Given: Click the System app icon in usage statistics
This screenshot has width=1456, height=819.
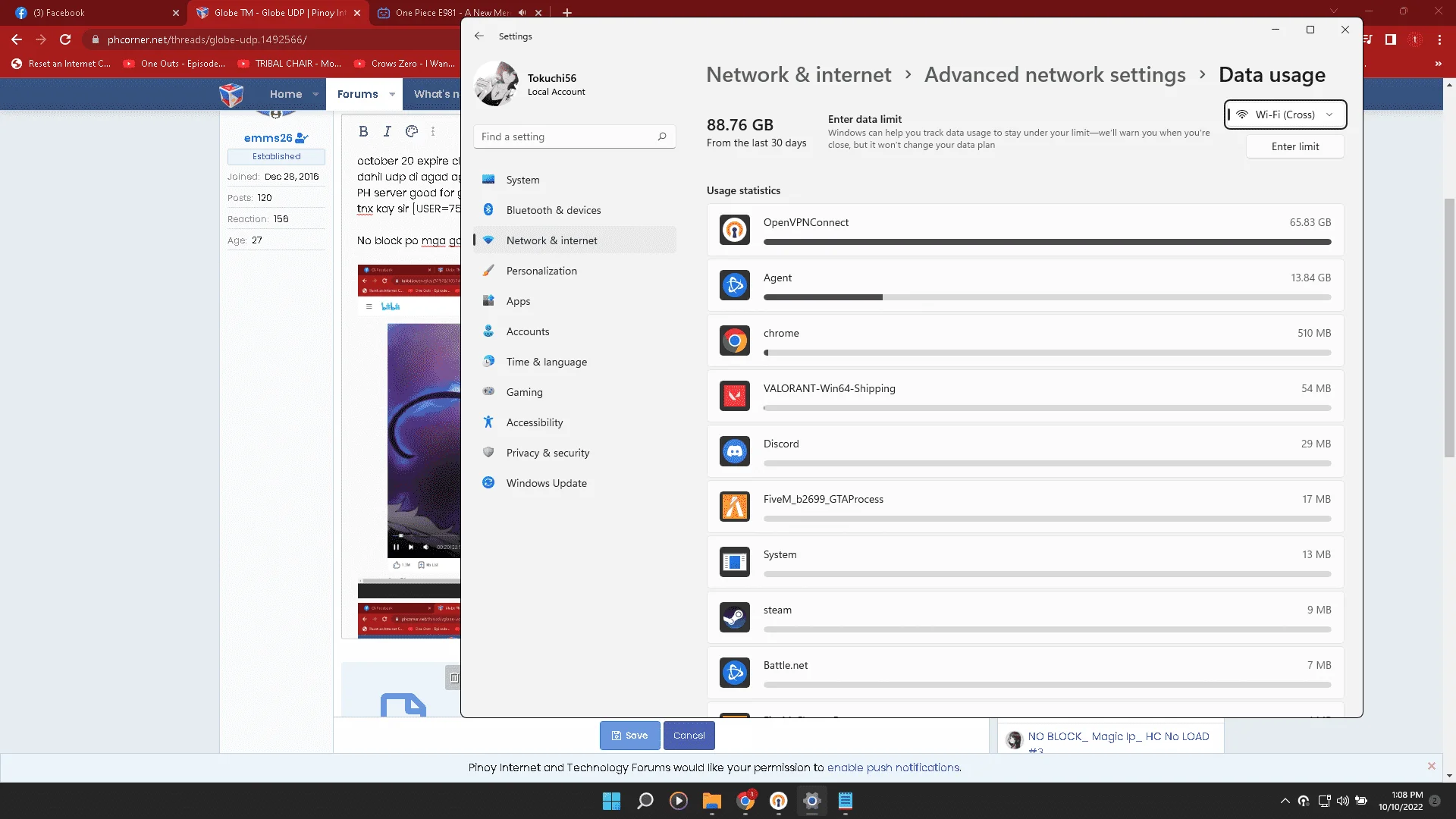Looking at the screenshot, I should point(734,562).
